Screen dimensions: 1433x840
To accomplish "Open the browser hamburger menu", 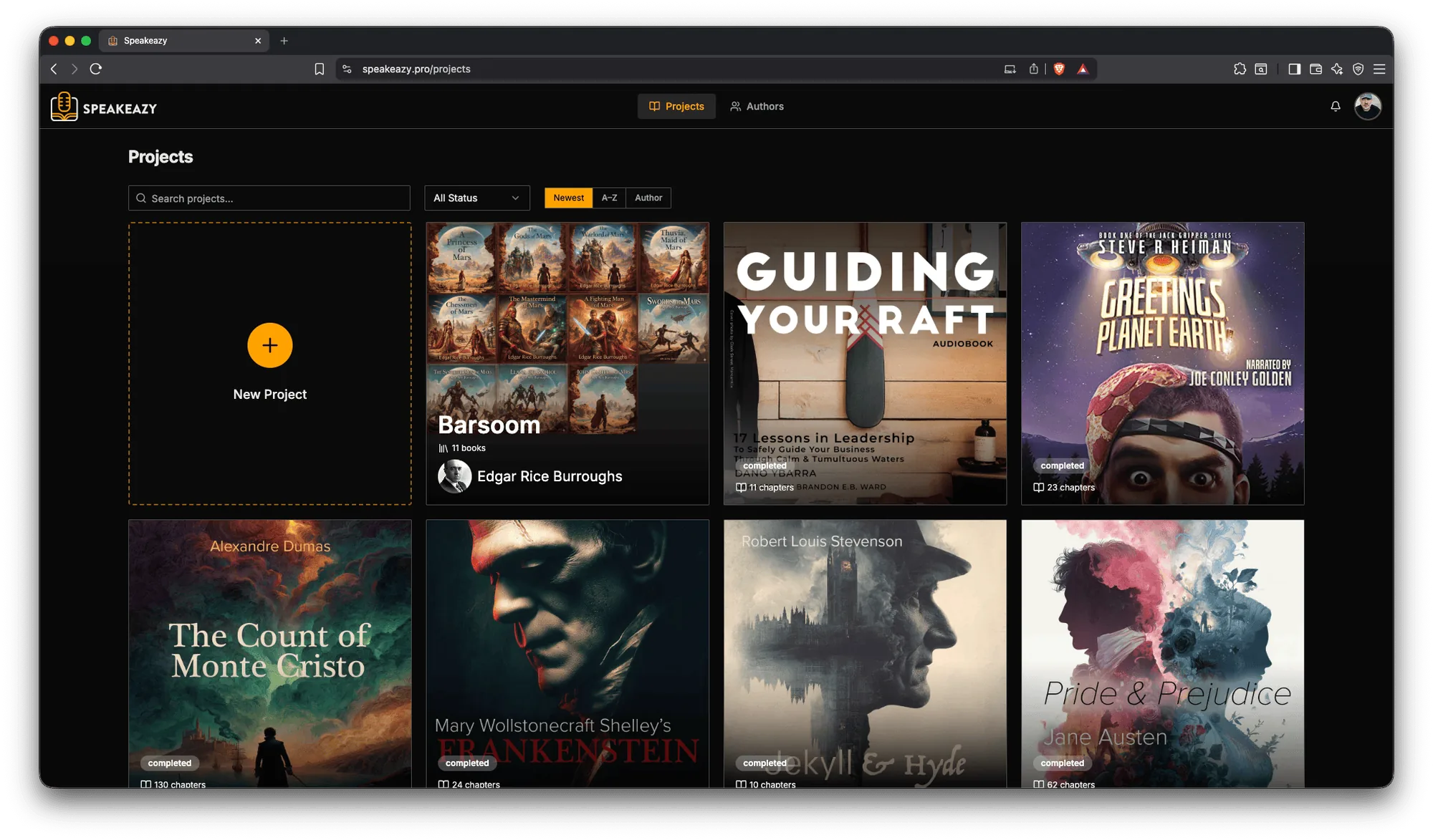I will click(x=1379, y=69).
